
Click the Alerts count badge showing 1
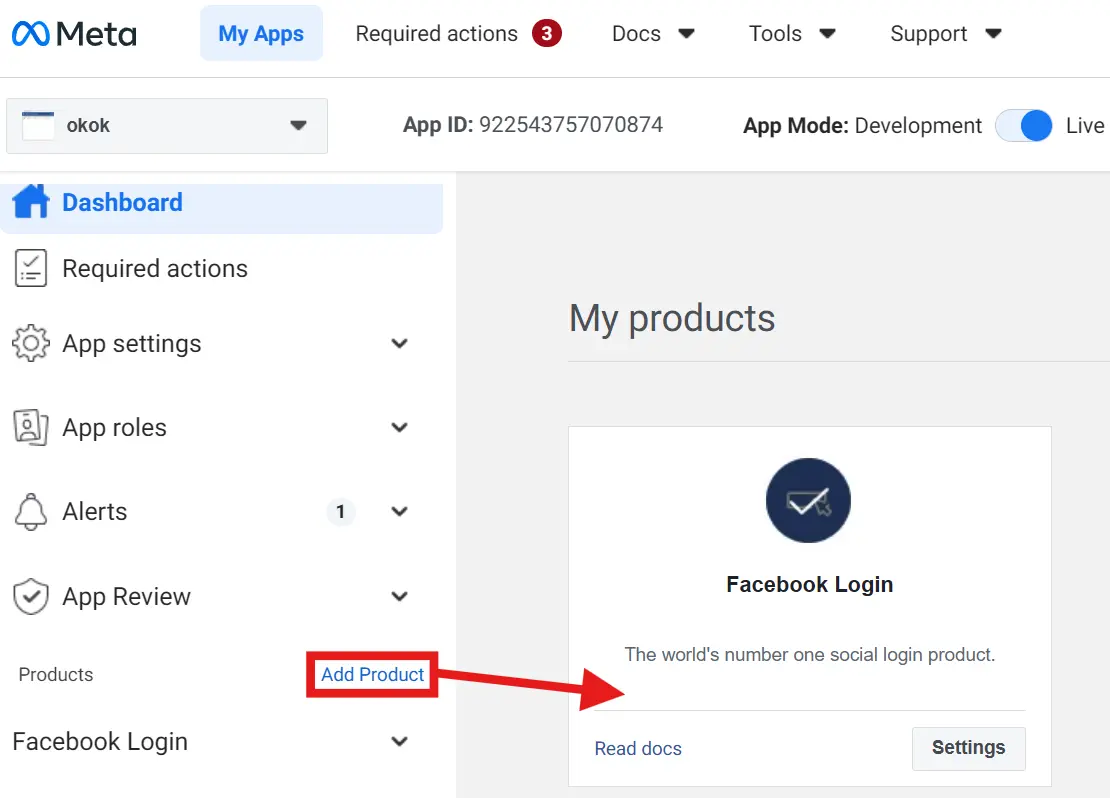pyautogui.click(x=341, y=511)
